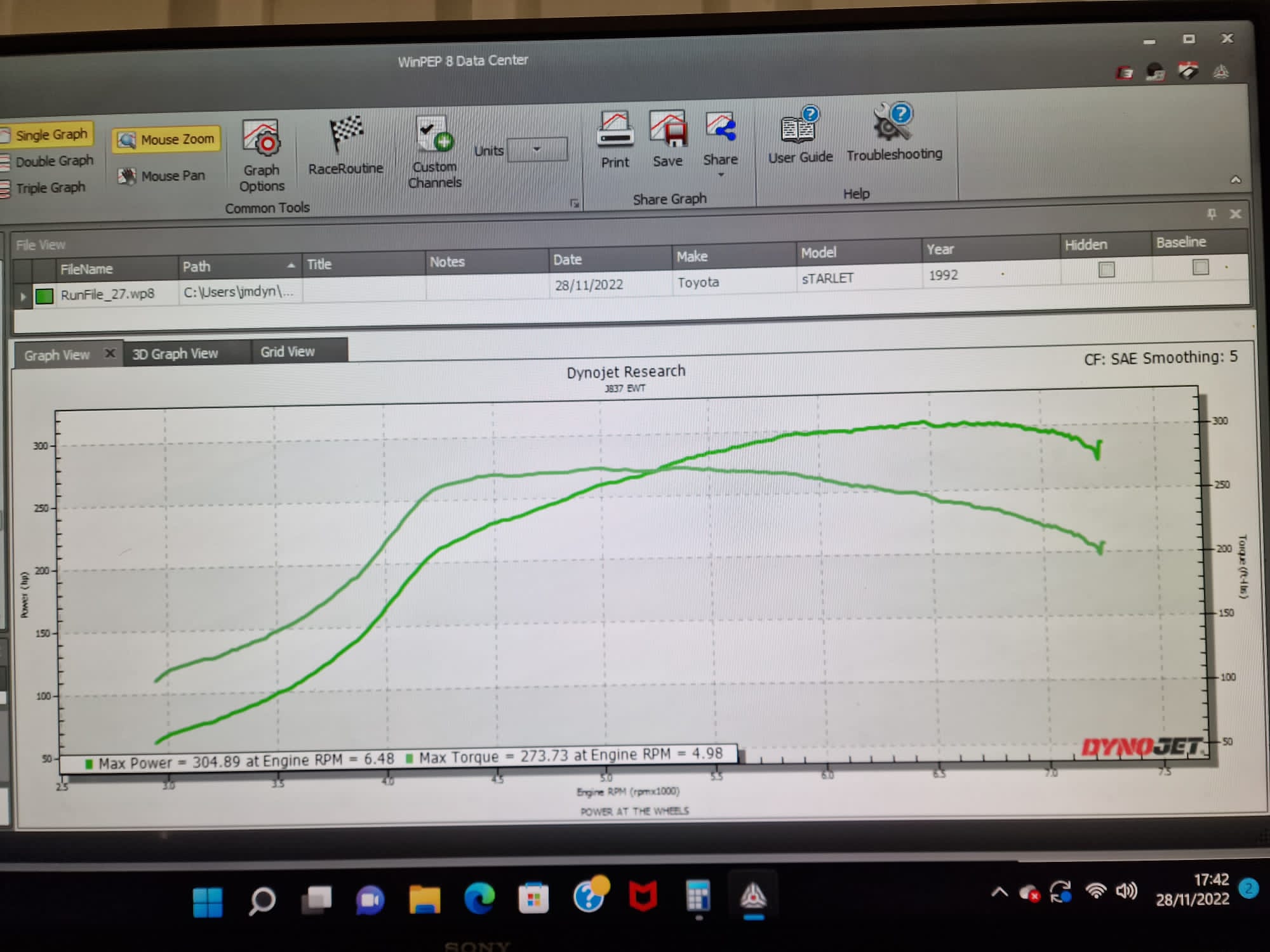Launch Microsoft Edge from the taskbar
The width and height of the screenshot is (1270, 952).
[479, 899]
